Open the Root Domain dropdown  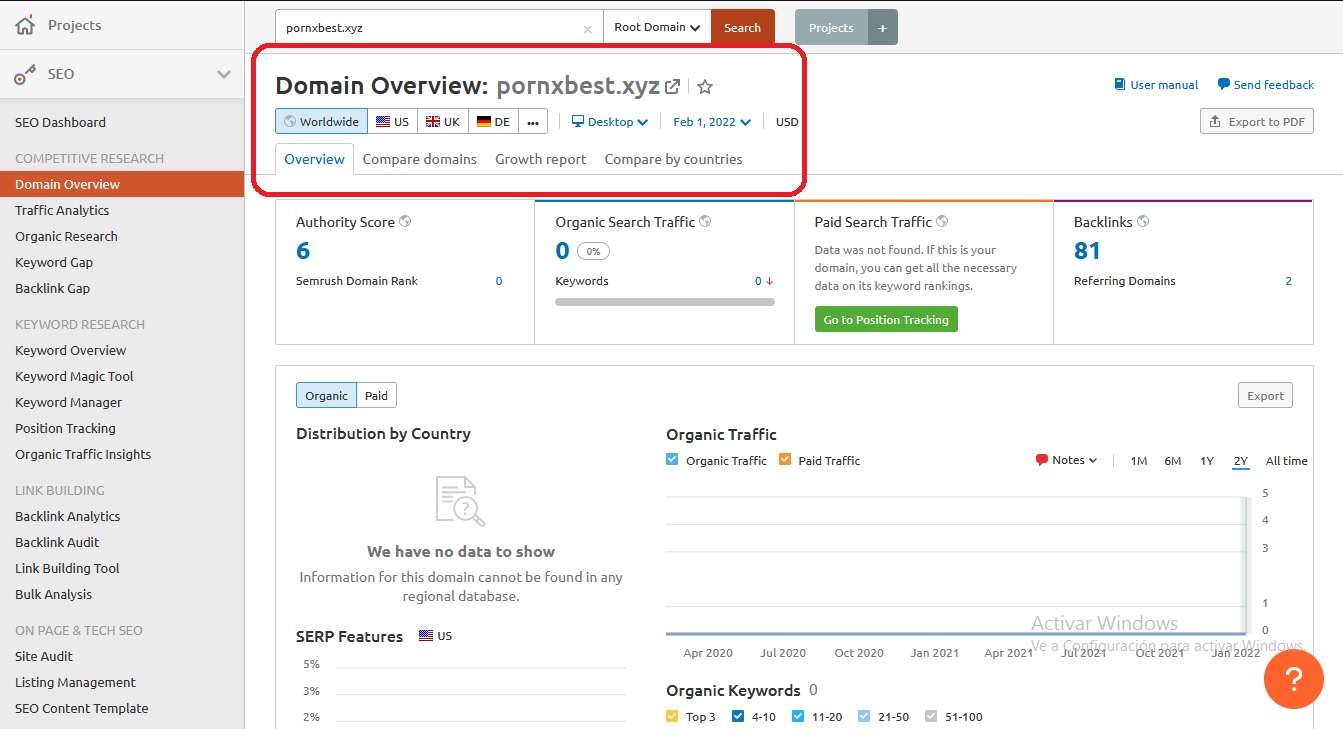click(x=657, y=28)
